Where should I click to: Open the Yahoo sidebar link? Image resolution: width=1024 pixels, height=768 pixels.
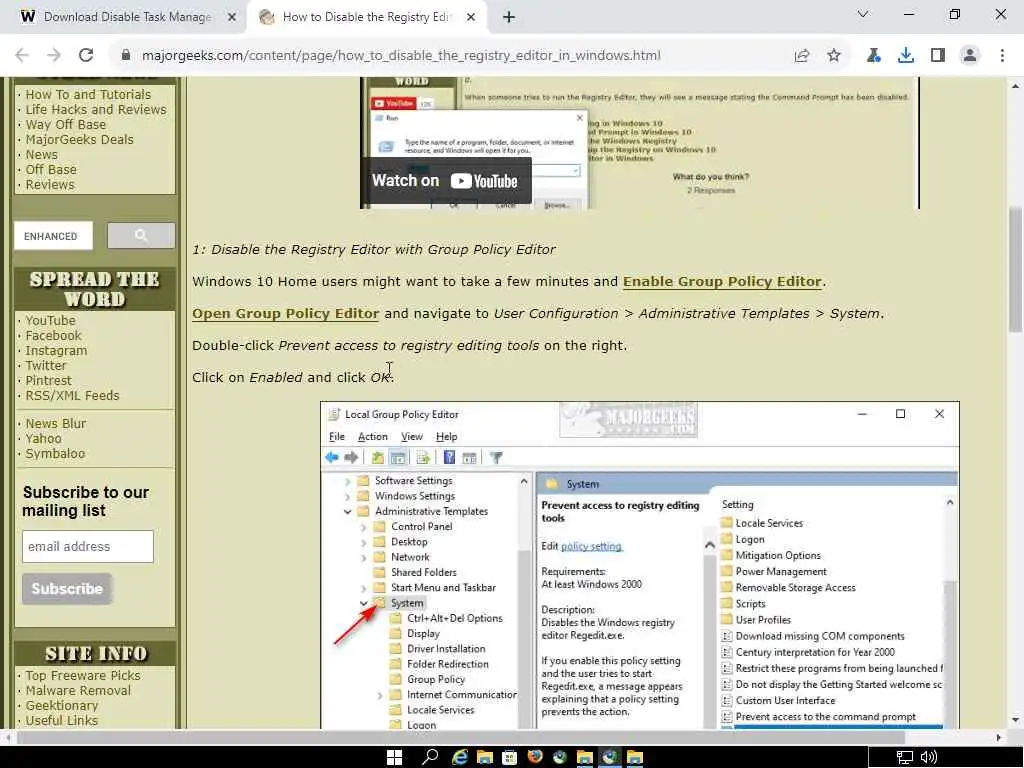[43, 439]
